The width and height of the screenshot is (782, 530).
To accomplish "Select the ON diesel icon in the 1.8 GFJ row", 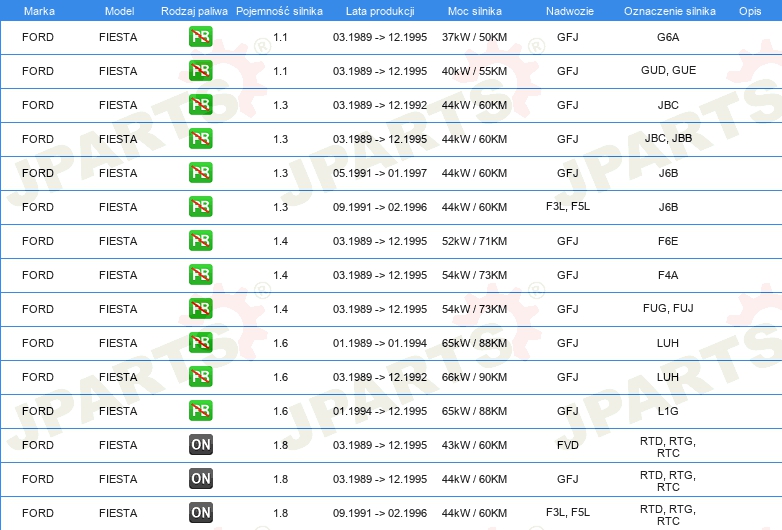I will (200, 479).
